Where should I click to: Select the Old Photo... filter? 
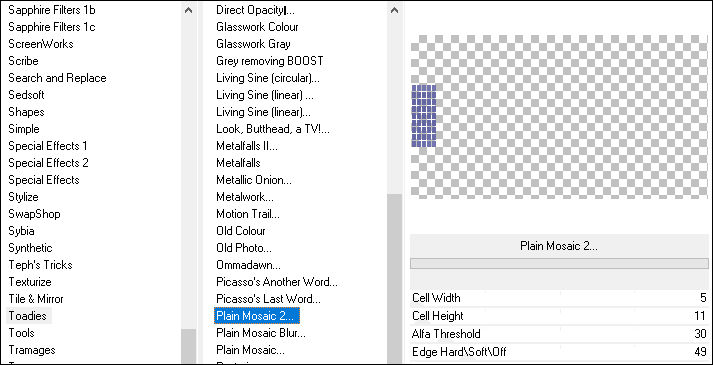(244, 248)
